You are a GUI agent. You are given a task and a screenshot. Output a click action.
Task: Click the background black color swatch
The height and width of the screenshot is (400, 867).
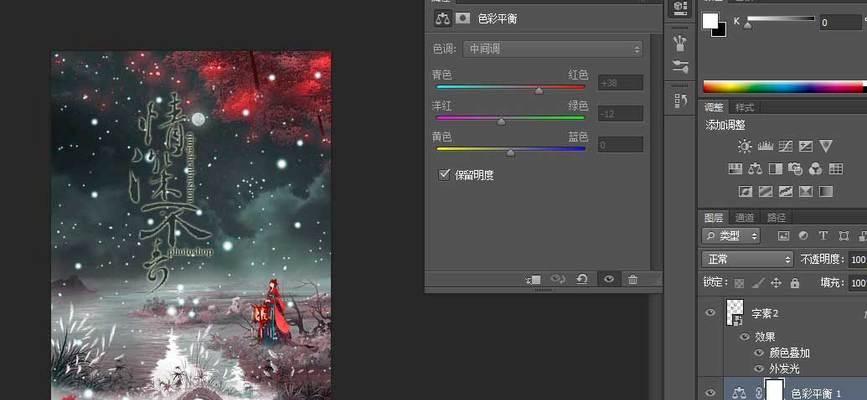720,32
